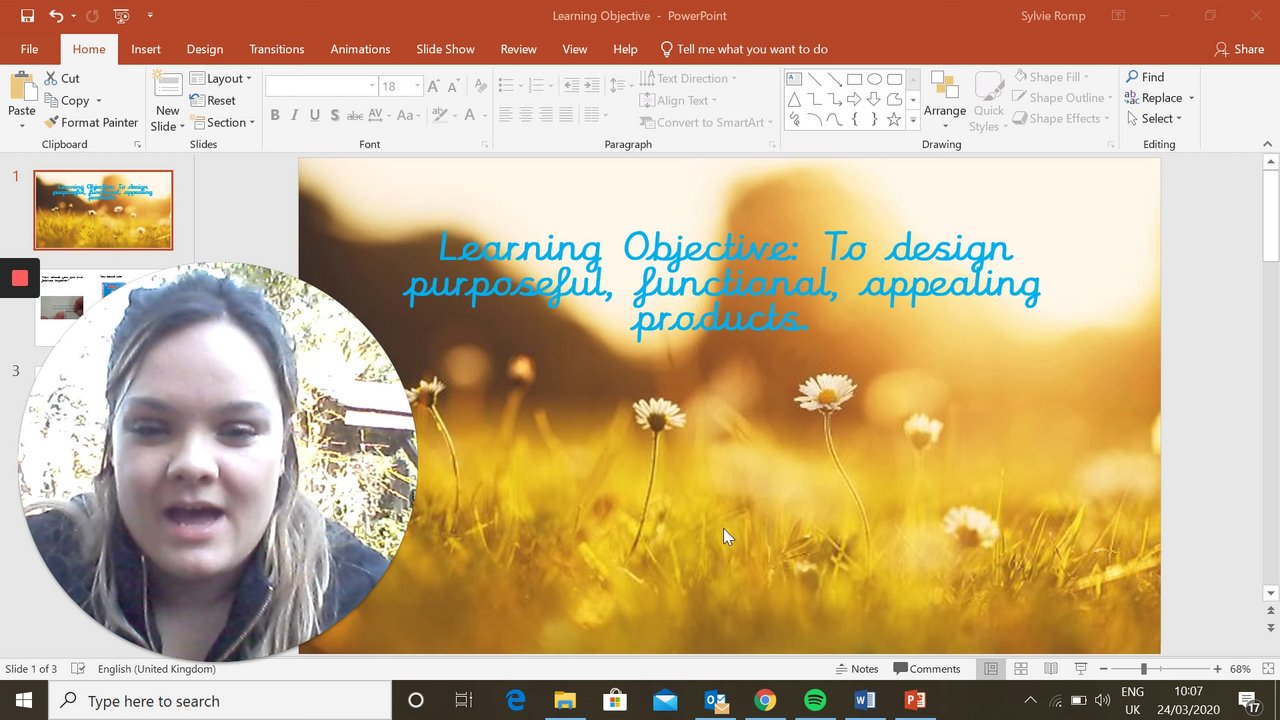The height and width of the screenshot is (720, 1280).
Task: Adjust the zoom slider handle
Action: 1143,669
